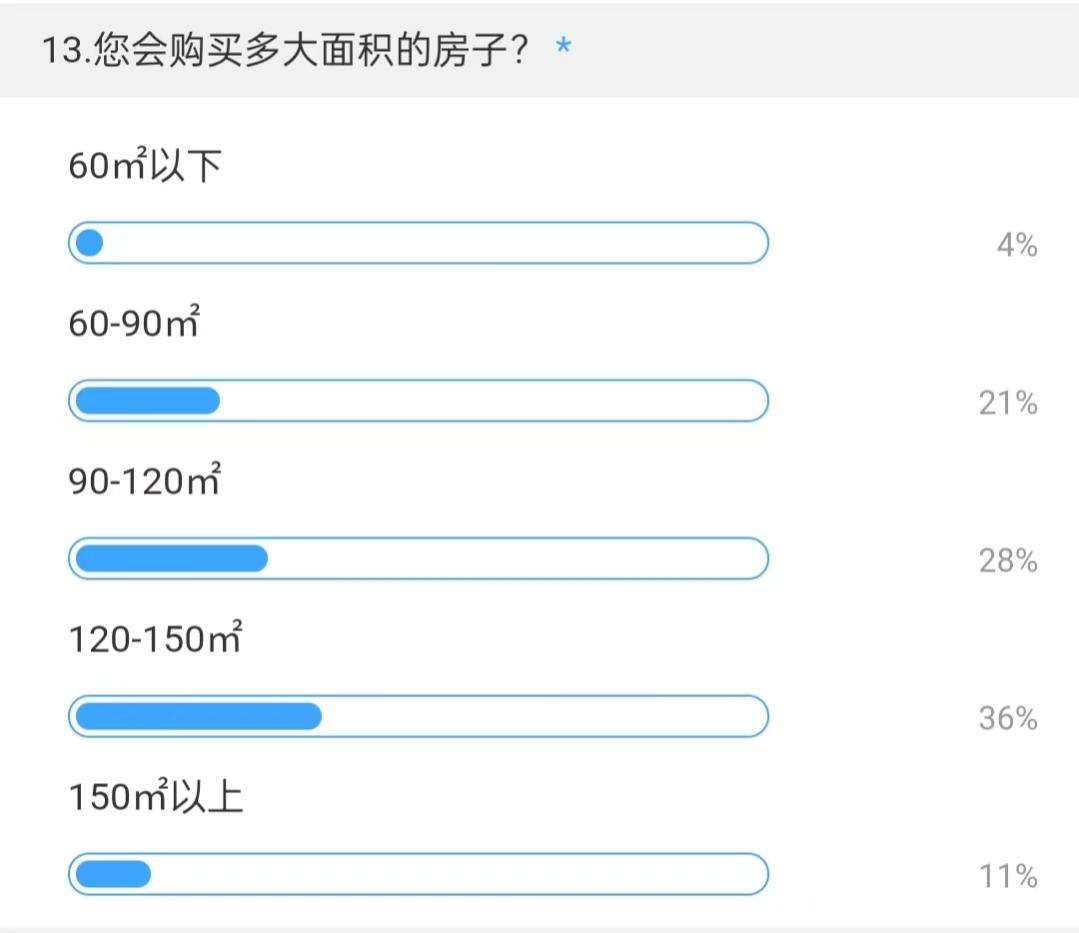The image size is (1079, 933).
Task: Click the 150m² 以上 progress bar
Action: click(x=418, y=874)
